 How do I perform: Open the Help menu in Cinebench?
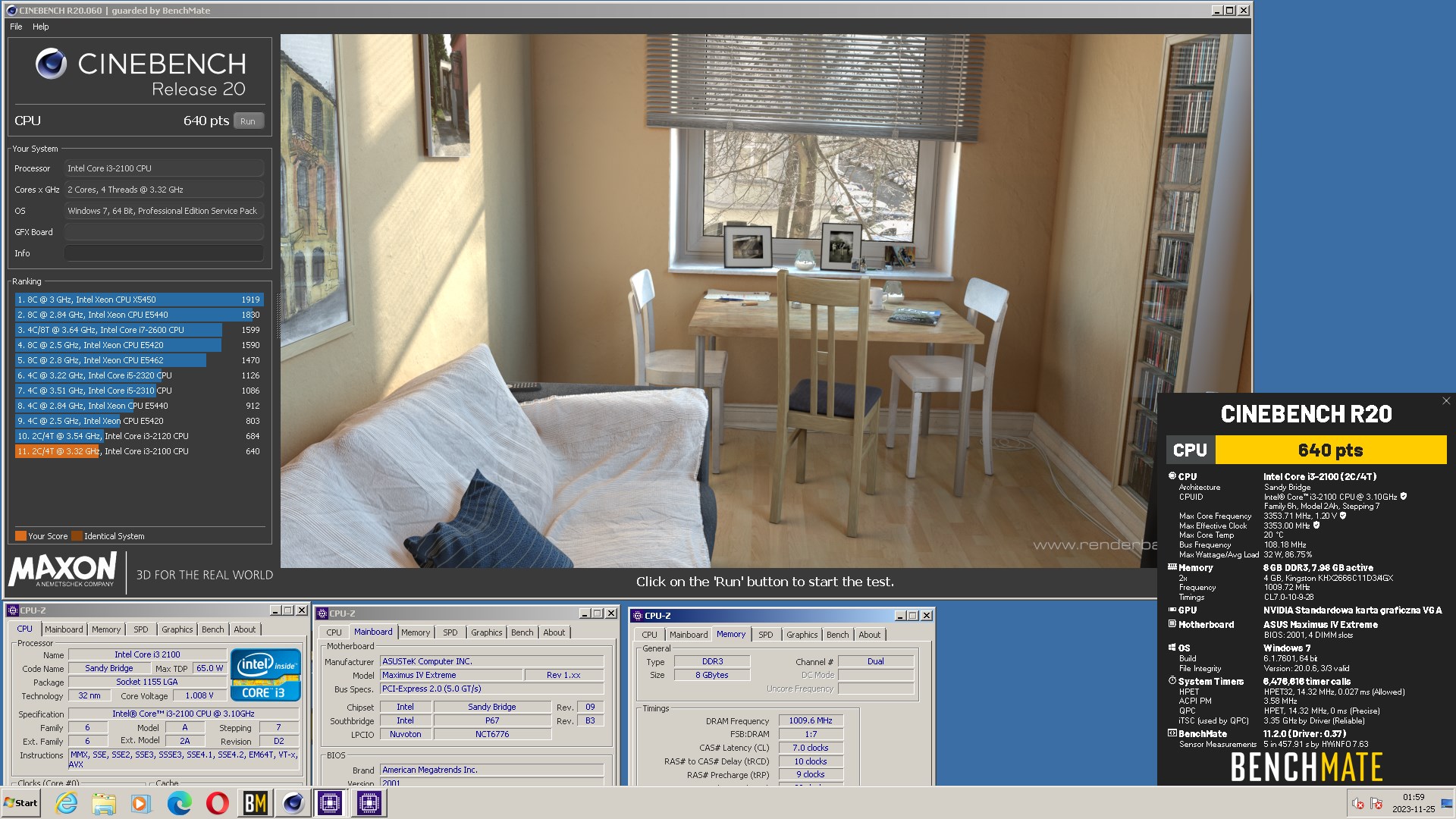coord(41,27)
